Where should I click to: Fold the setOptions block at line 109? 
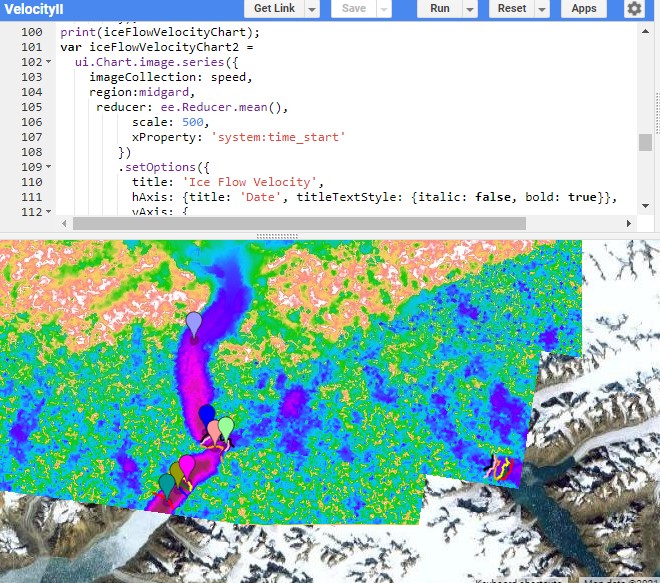click(49, 167)
